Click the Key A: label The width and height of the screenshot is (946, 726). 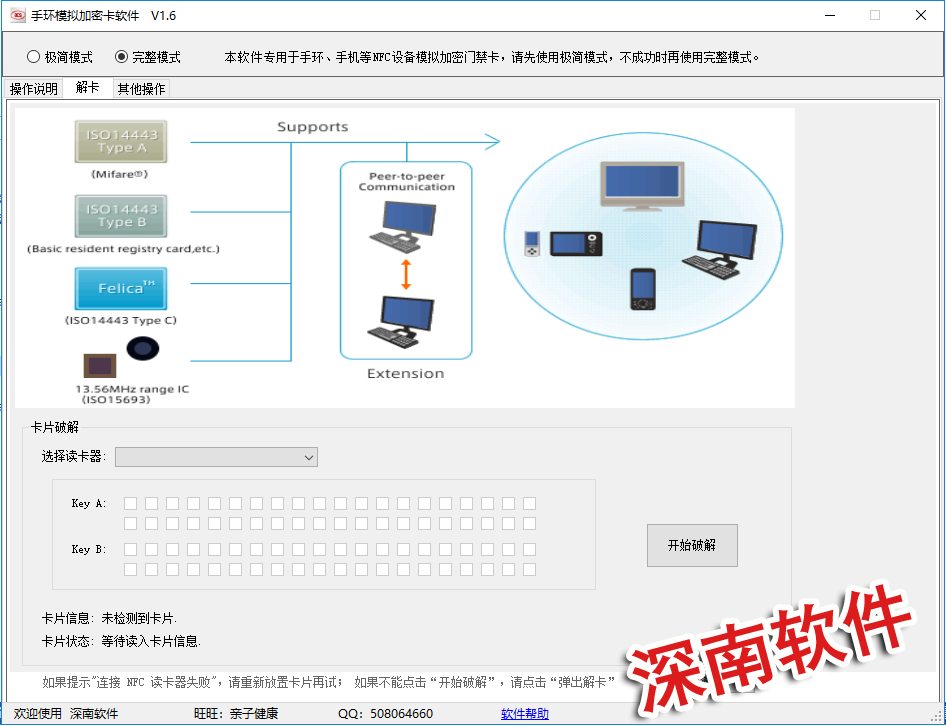tap(89, 503)
